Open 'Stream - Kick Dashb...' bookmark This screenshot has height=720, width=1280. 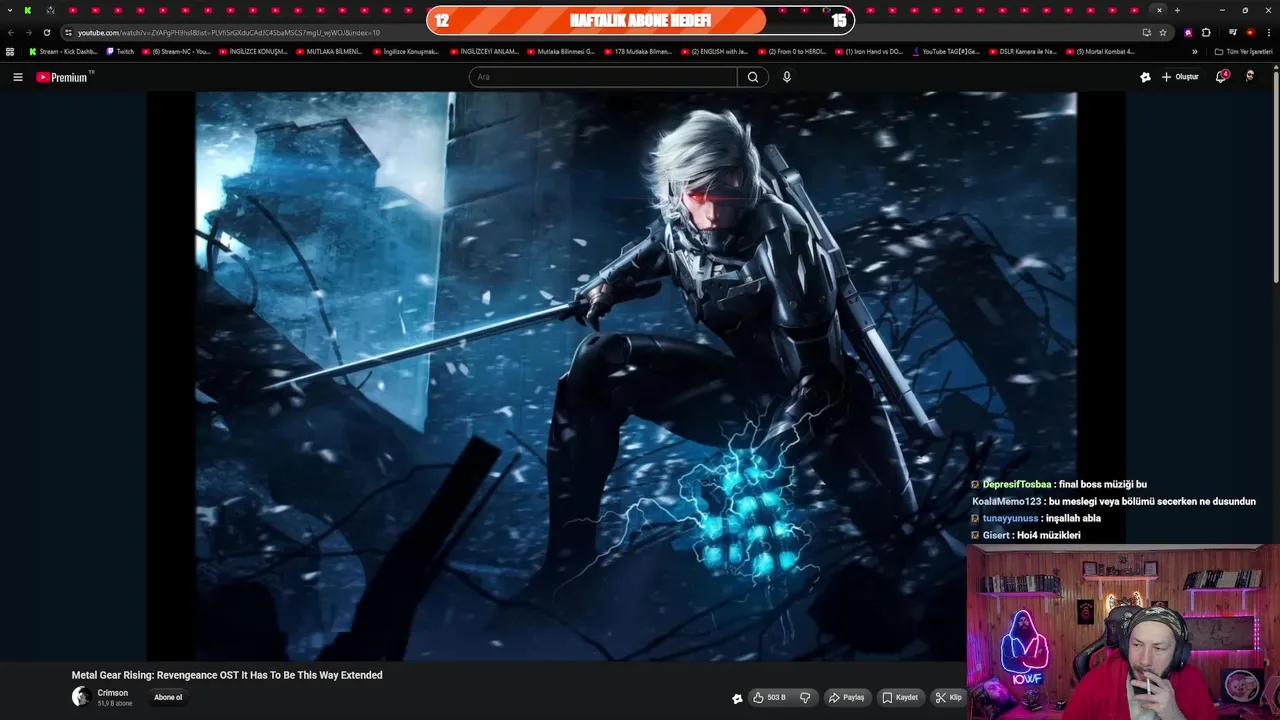[63, 51]
